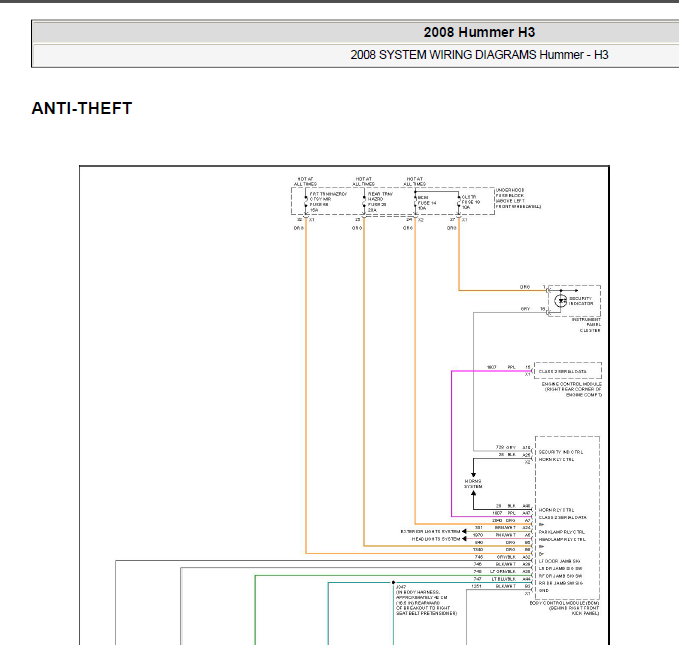The height and width of the screenshot is (645, 679).
Task: Click the 'INSTRUMENT PANEL CLUSTER' label
Action: (x=586, y=325)
